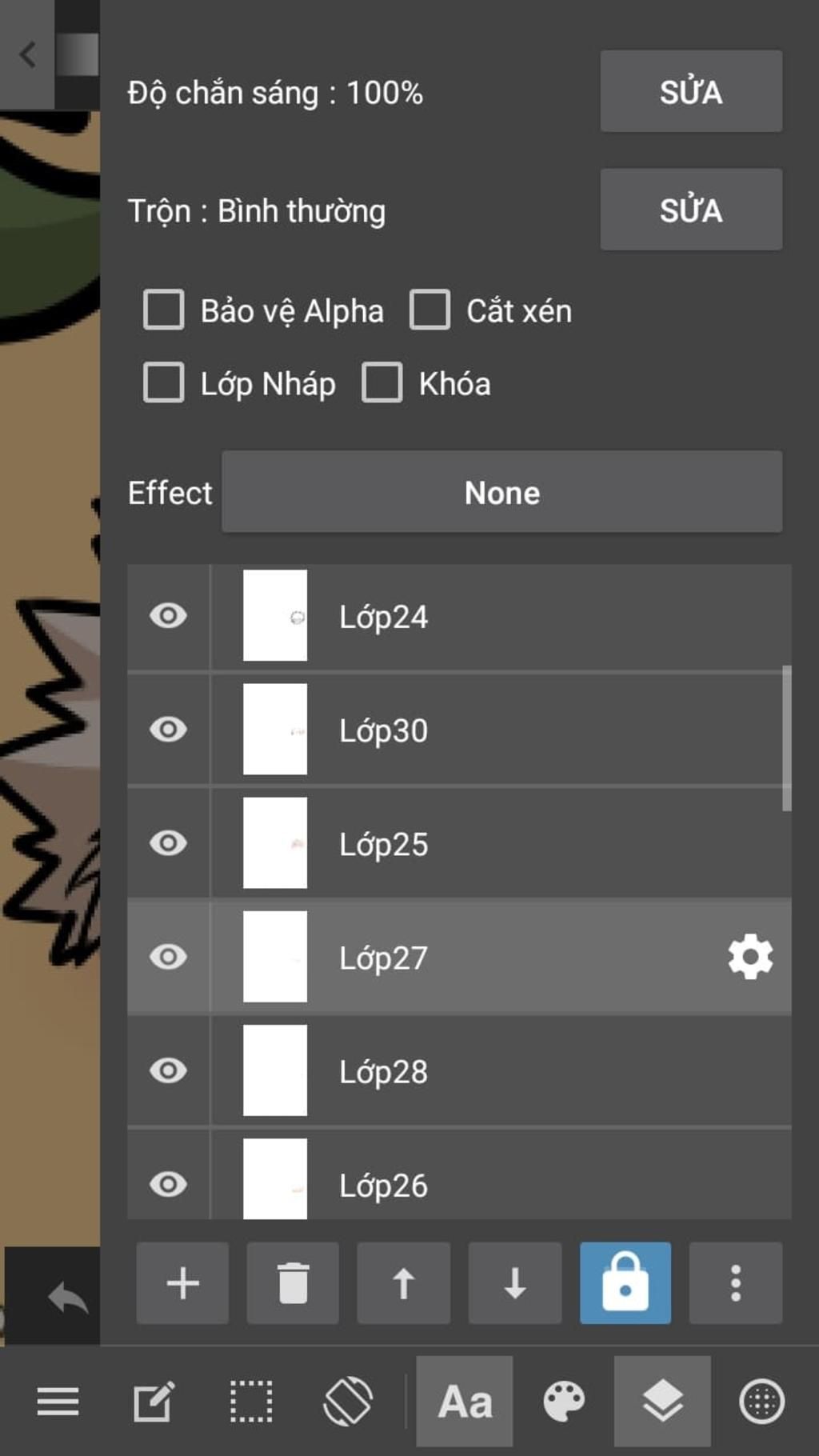The image size is (819, 1456).
Task: Collapse panel with back chevron
Action: tap(27, 54)
